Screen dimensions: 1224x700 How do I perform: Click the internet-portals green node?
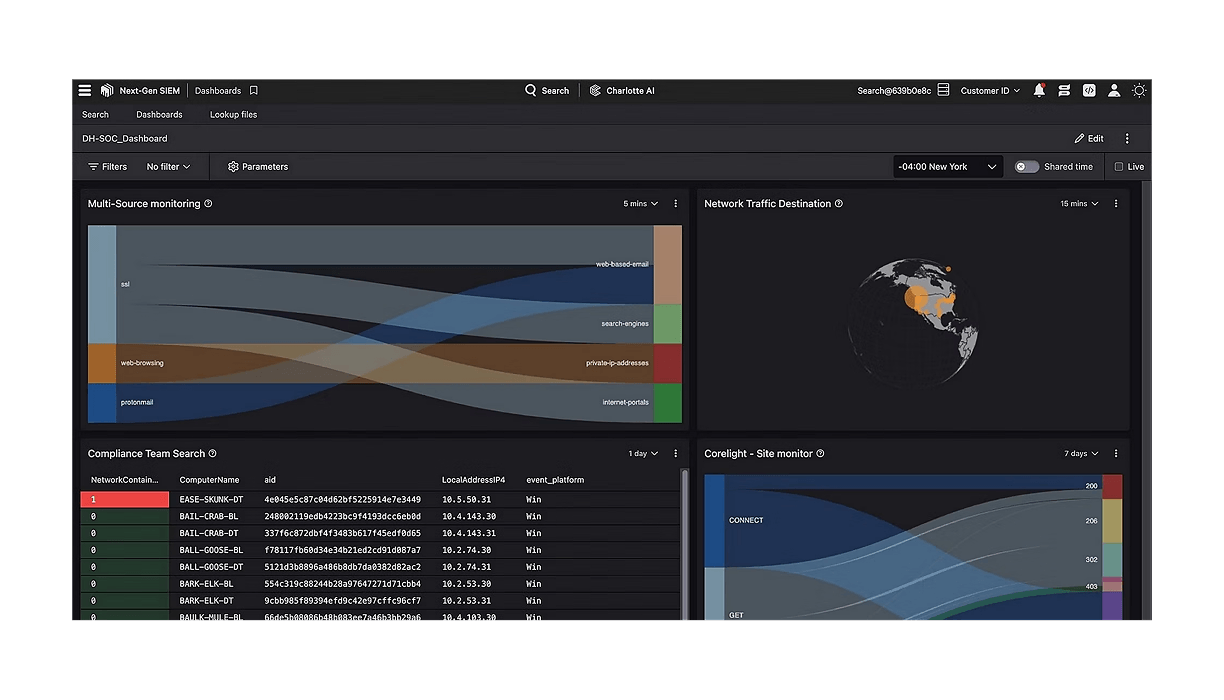point(668,402)
